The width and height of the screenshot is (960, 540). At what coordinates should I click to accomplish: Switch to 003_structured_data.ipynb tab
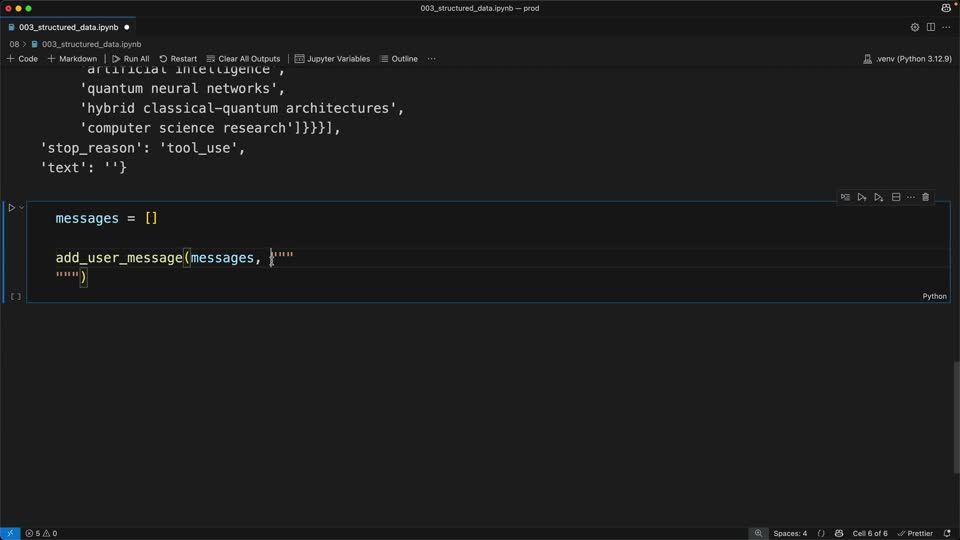69,27
